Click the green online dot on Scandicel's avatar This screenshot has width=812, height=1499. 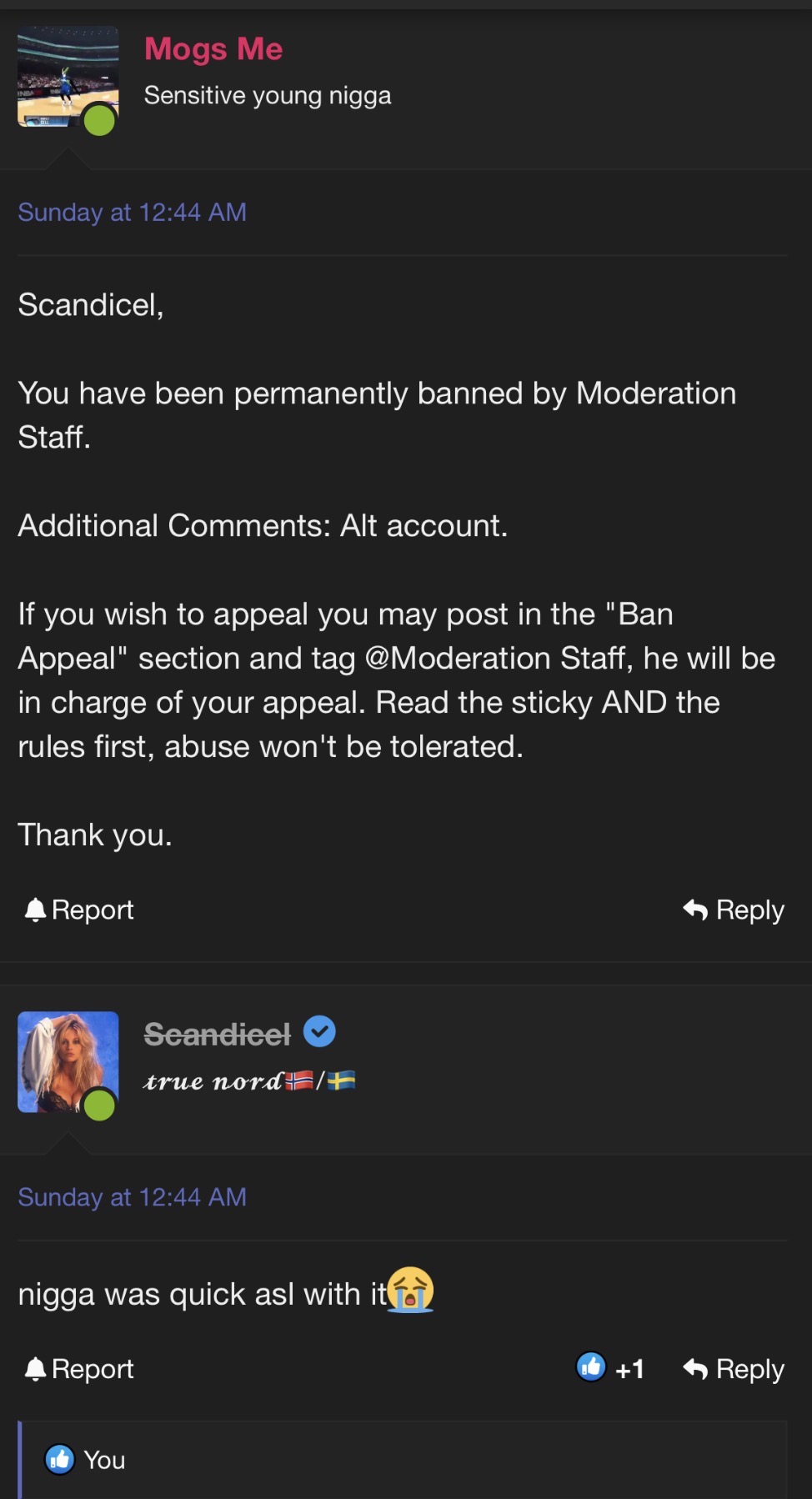point(100,1106)
